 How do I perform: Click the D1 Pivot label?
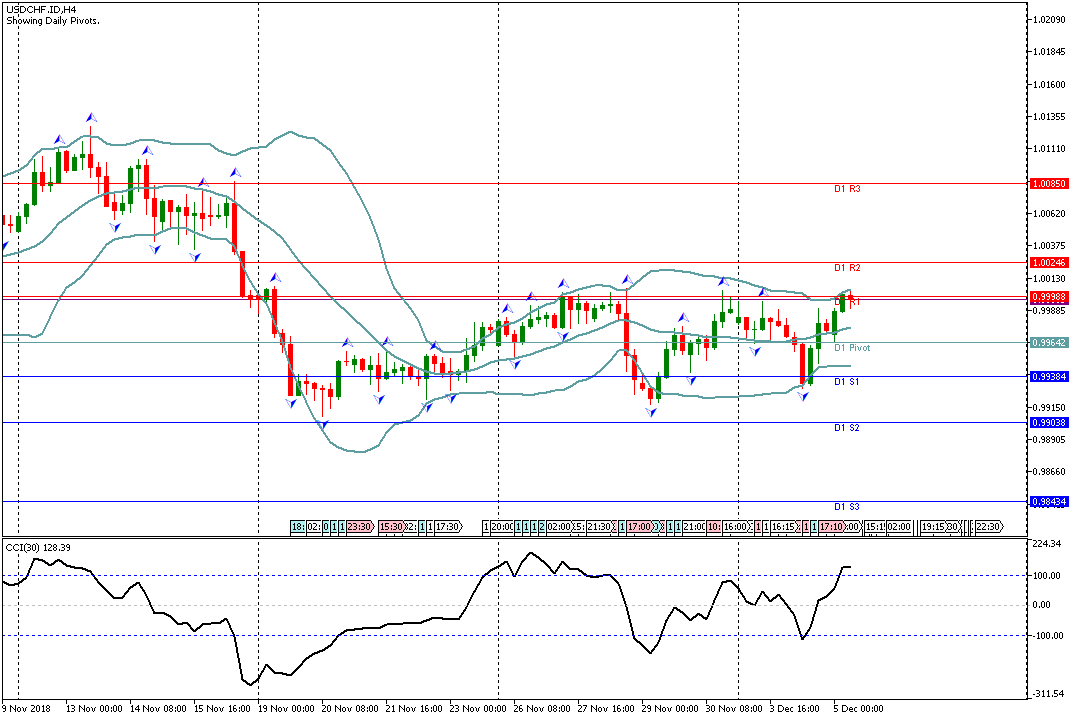coord(852,348)
